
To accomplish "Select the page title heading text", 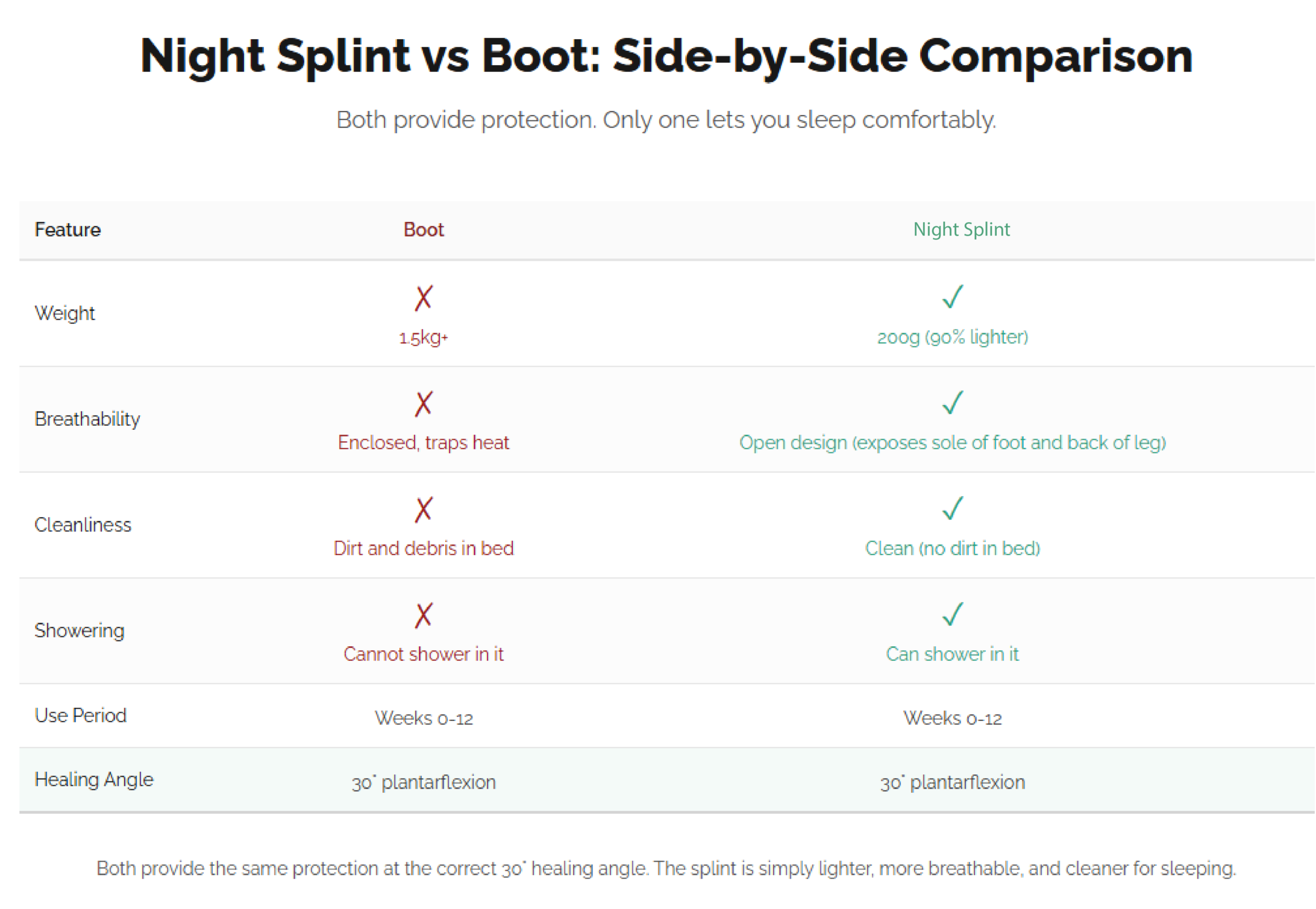I will point(666,56).
